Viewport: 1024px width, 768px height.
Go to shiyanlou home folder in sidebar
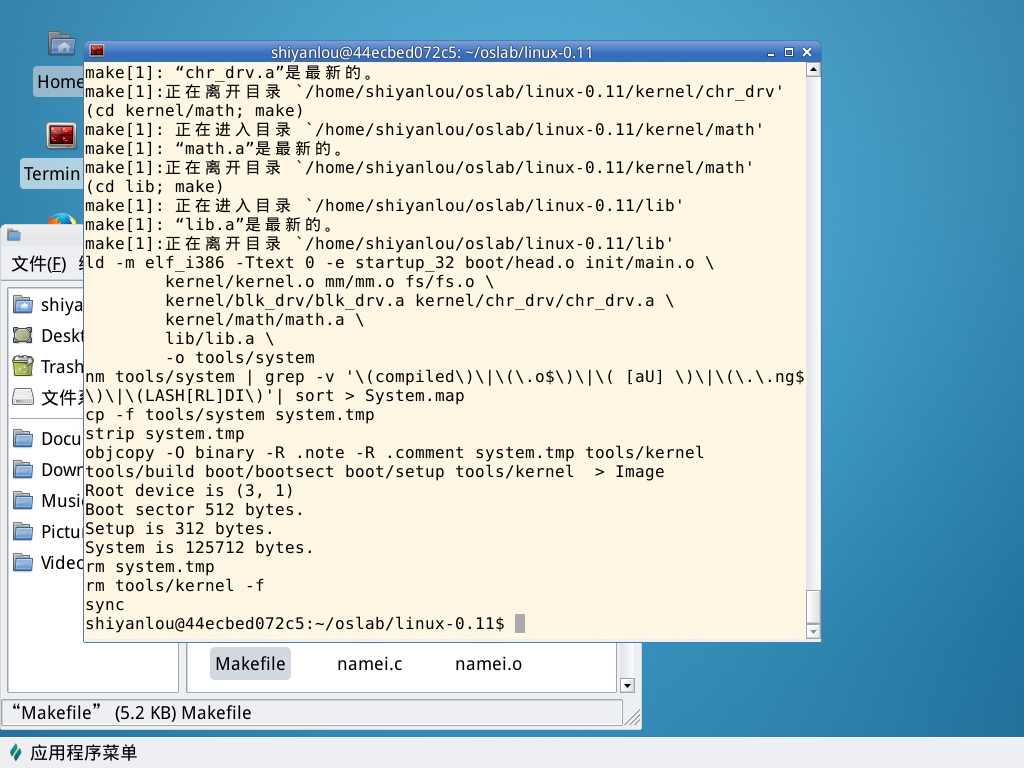coord(23,305)
